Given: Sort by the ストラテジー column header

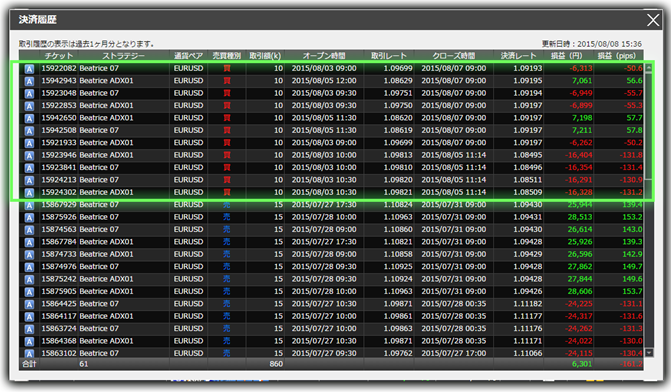Looking at the screenshot, I should coord(123,56).
